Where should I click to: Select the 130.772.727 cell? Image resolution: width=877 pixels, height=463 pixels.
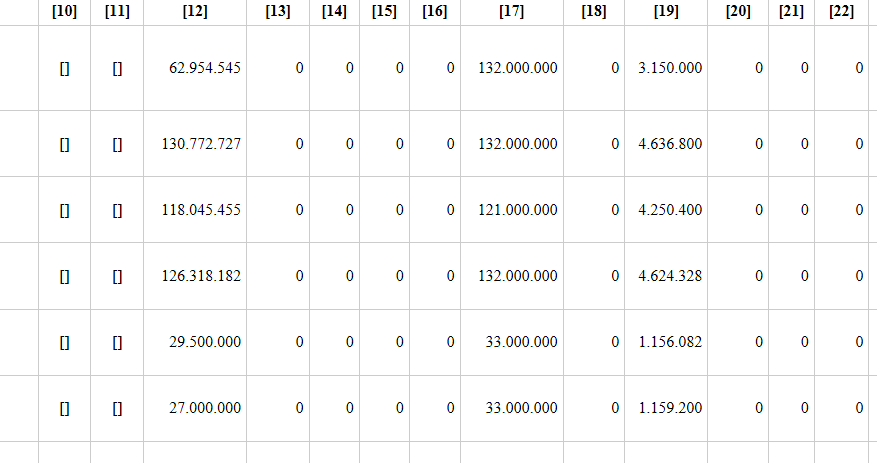point(201,144)
